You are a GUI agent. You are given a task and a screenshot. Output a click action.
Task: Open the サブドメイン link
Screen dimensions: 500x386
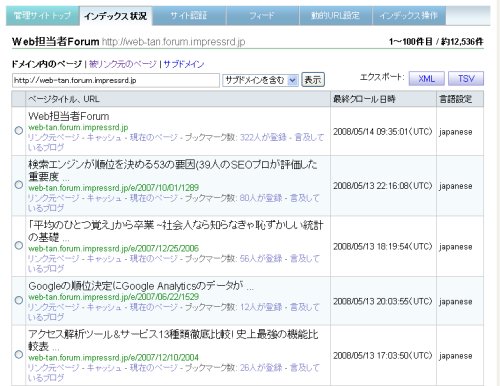(184, 64)
